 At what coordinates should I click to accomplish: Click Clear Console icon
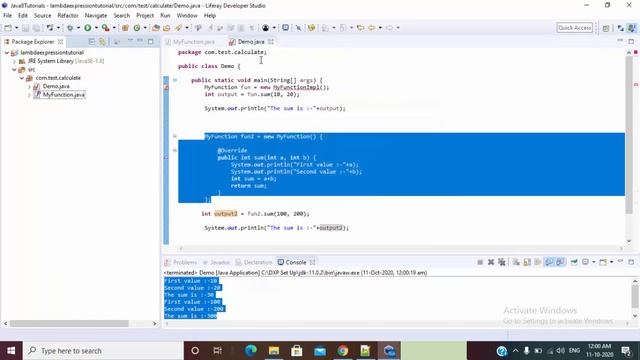click(x=516, y=262)
